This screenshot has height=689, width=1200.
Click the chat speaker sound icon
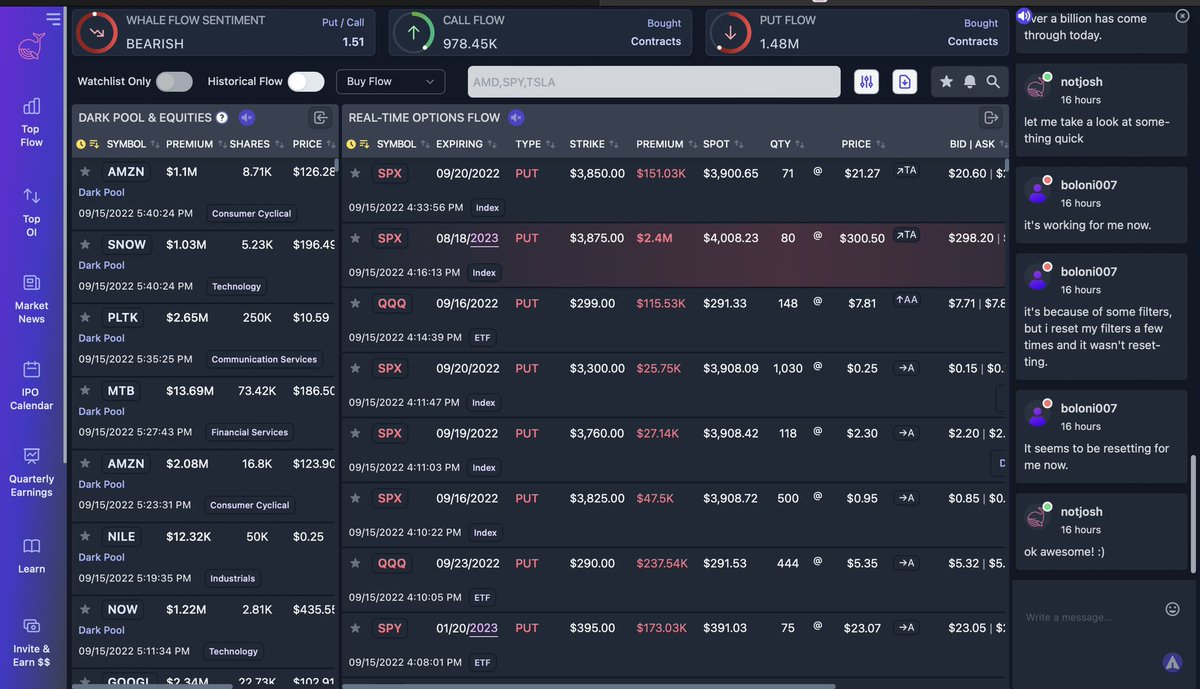point(1023,16)
